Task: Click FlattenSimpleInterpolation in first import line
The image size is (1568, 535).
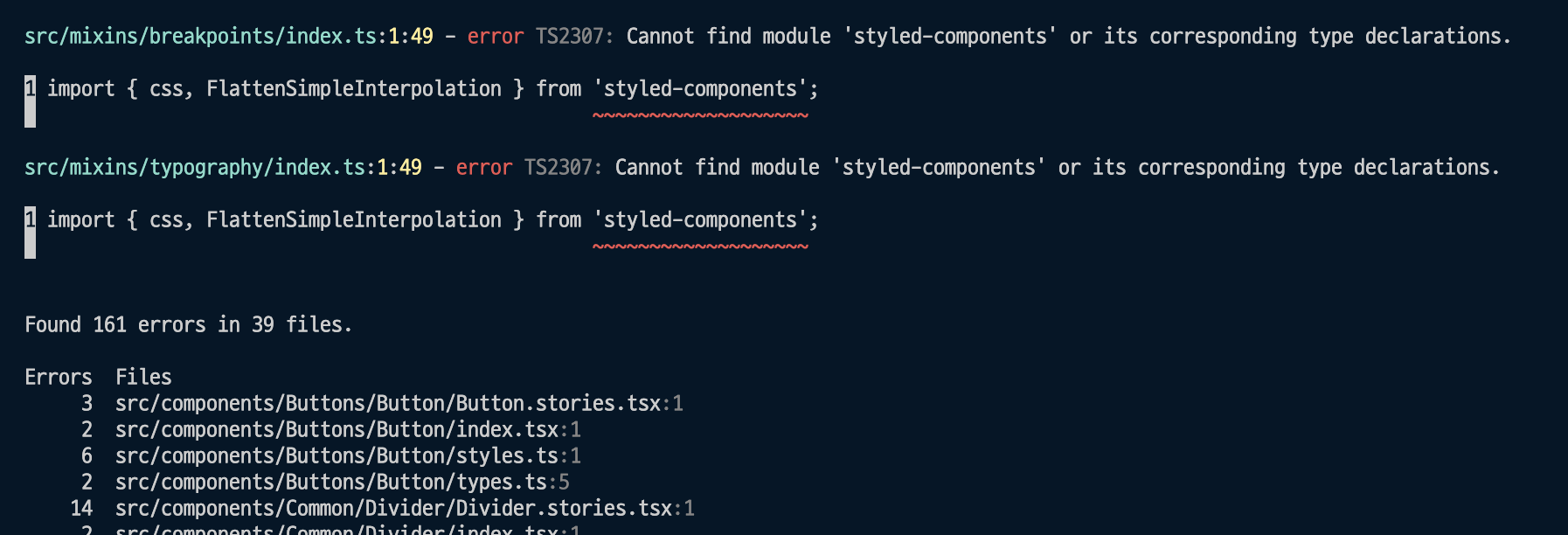Action: (354, 88)
